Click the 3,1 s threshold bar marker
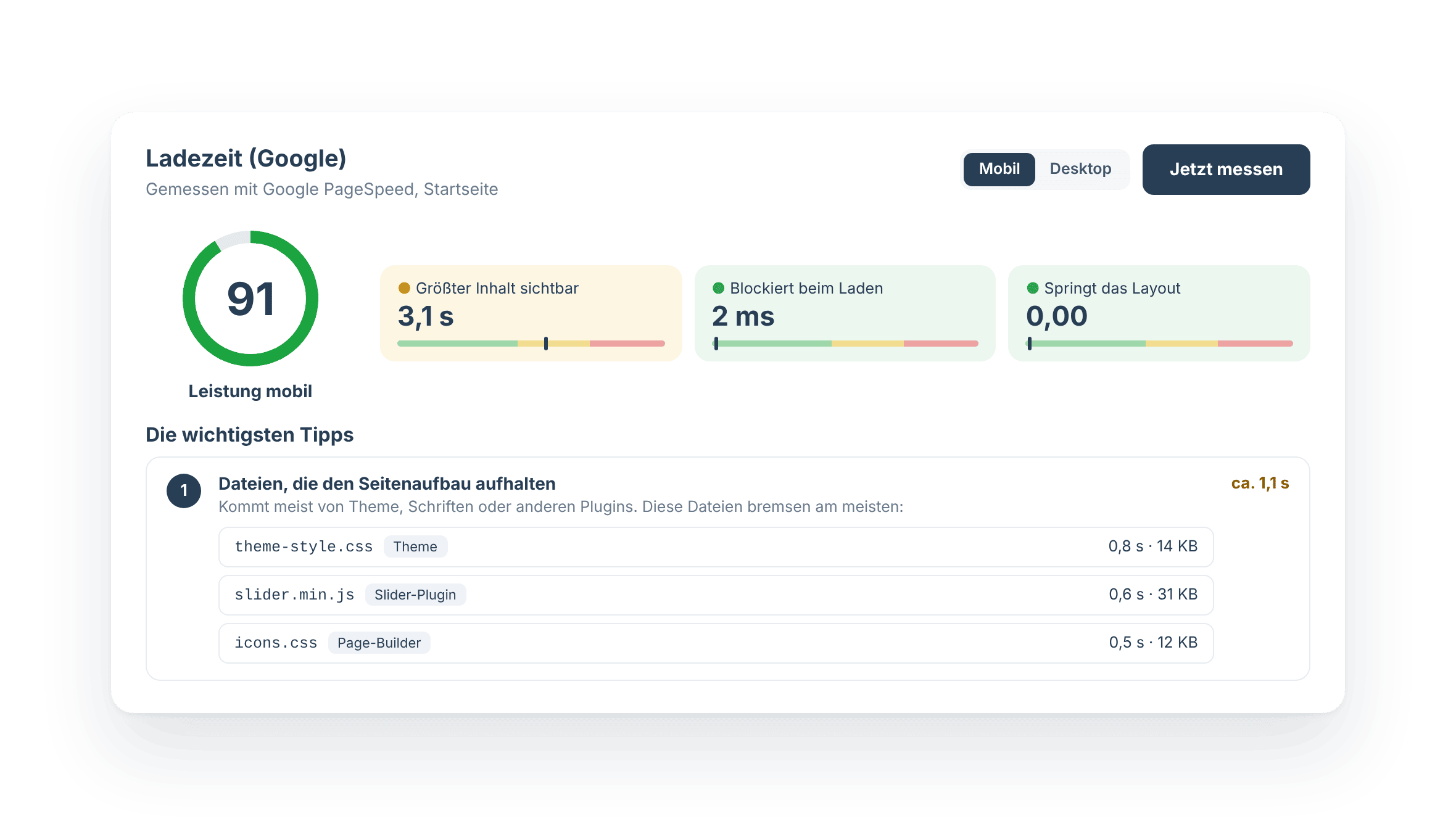Image resolution: width=1456 pixels, height=824 pixels. point(546,344)
